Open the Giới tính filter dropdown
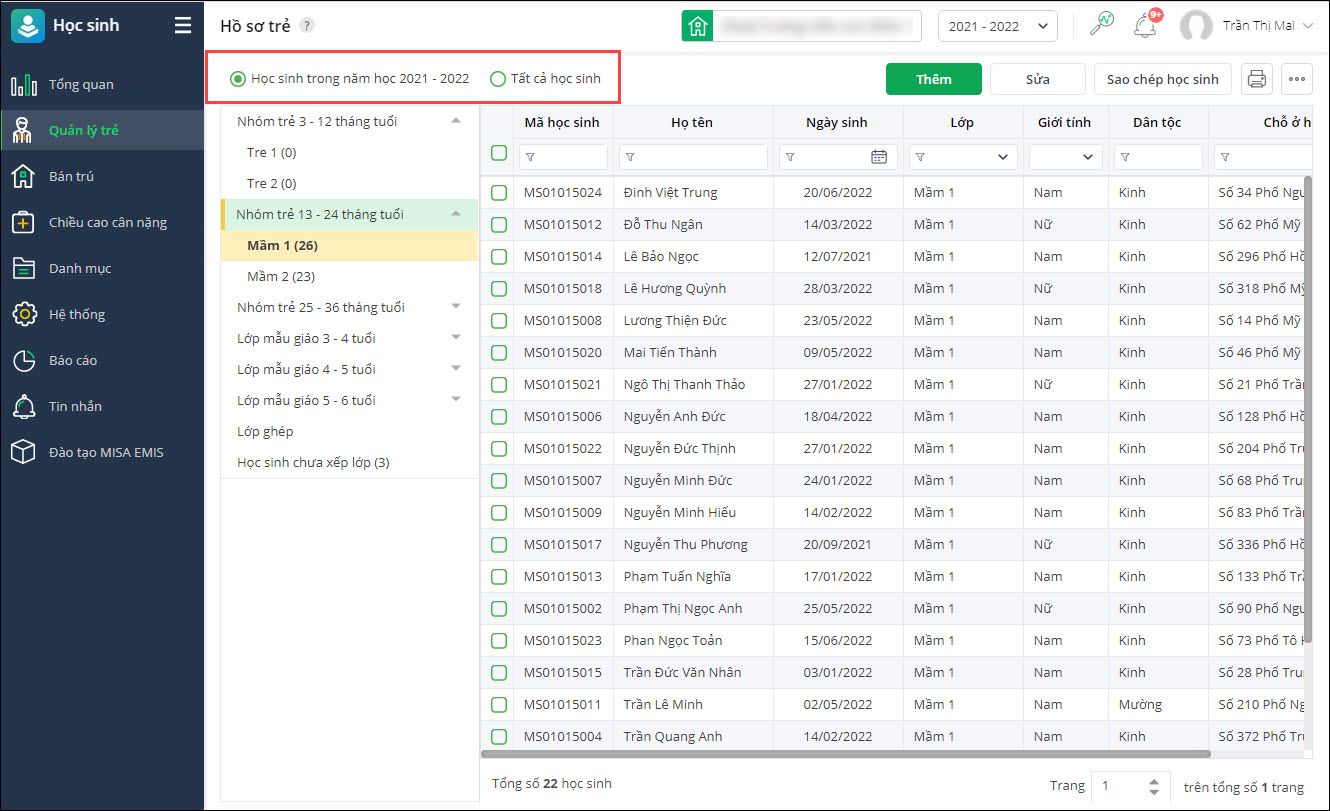Image resolution: width=1330 pixels, height=811 pixels. (1066, 157)
